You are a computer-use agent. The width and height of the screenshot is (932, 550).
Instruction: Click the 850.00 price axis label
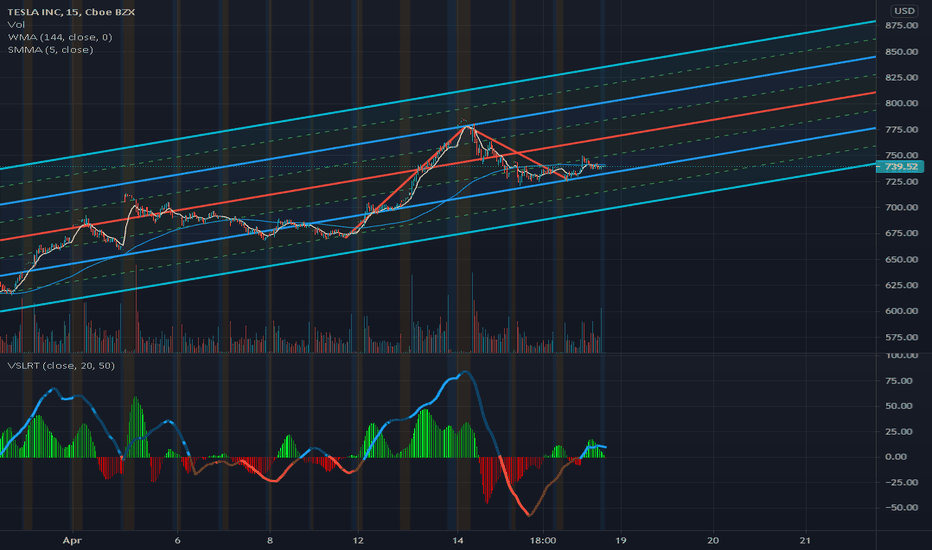901,52
